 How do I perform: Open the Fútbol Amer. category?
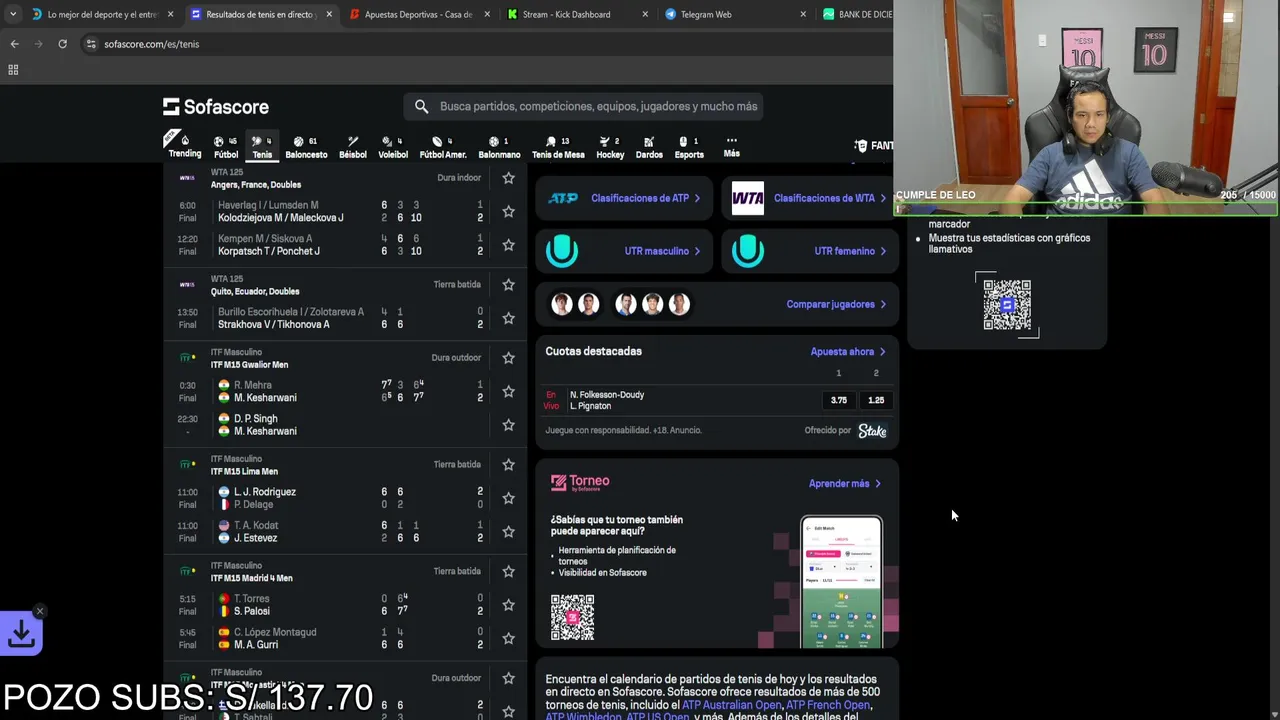point(443,147)
